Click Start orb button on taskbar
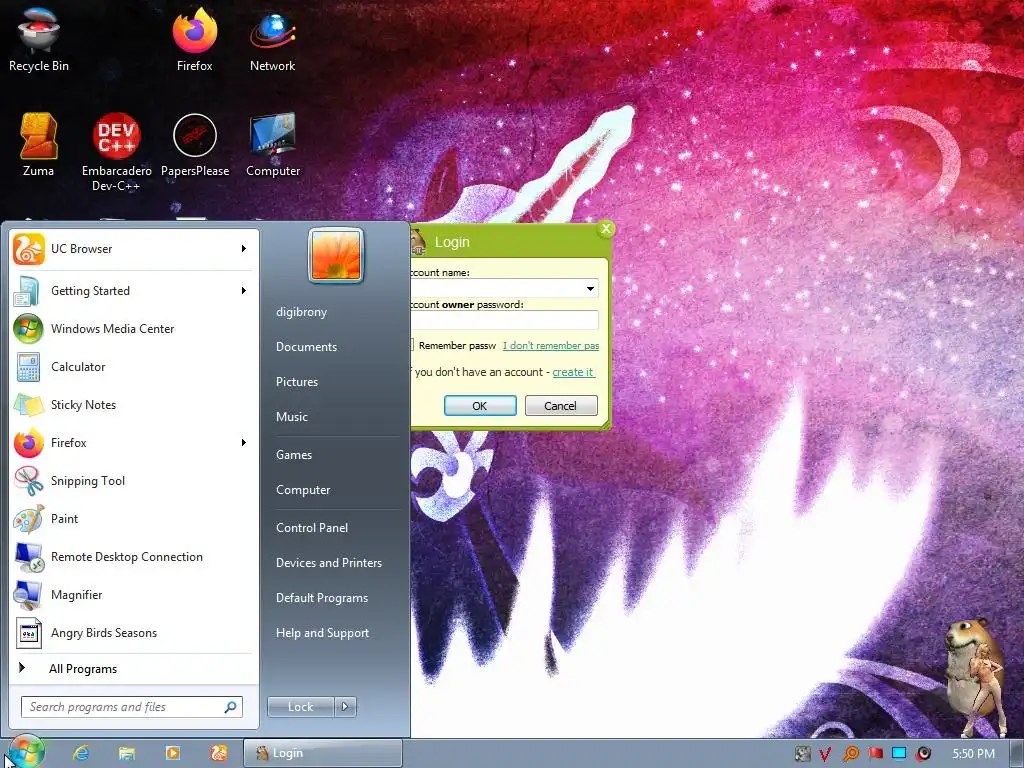 point(27,752)
